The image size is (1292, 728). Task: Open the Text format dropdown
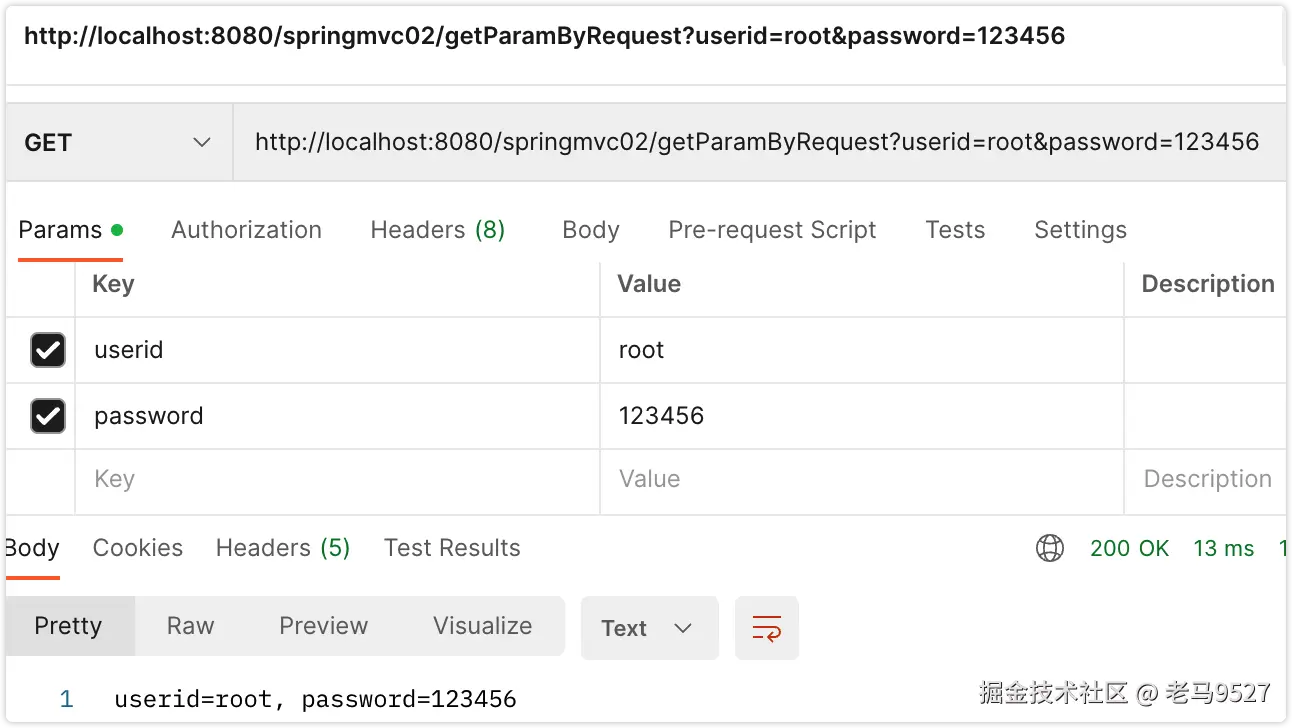pyautogui.click(x=648, y=628)
